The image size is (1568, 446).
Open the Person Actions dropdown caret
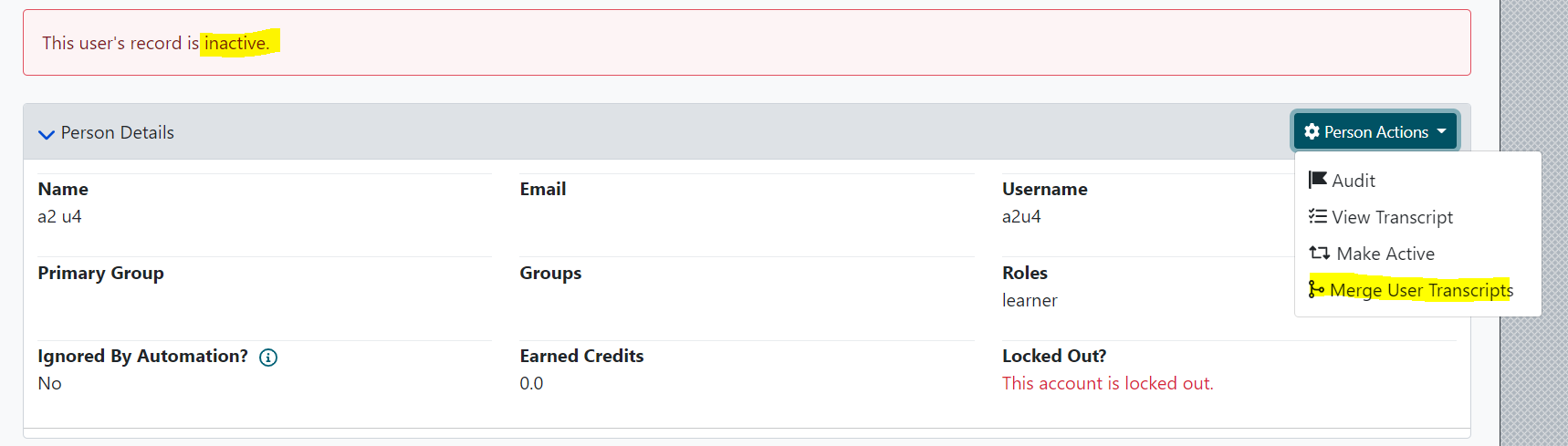tap(1441, 131)
